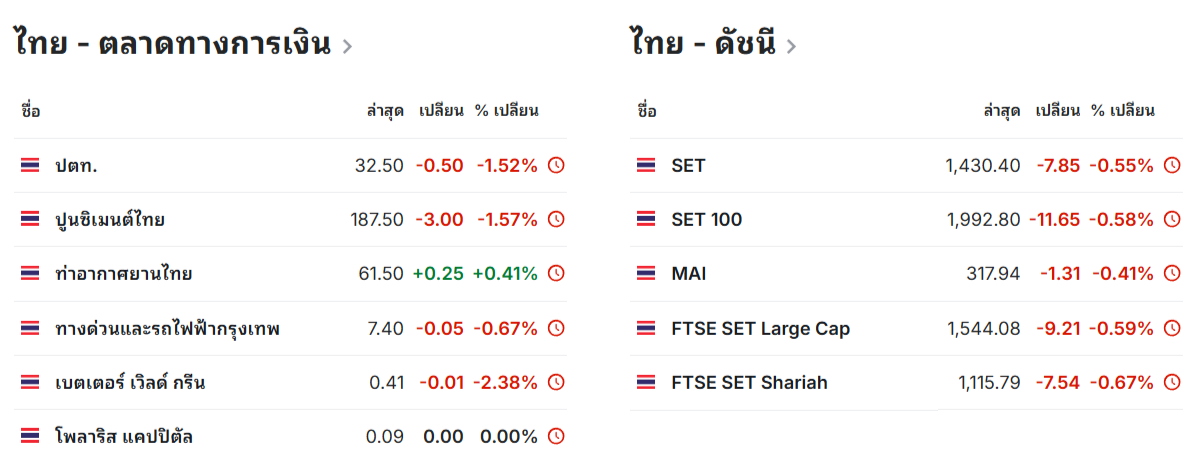This screenshot has width=1195, height=455.
Task: Click the Thai flag icon next to FTSE SET Shariah
Action: [x=646, y=383]
